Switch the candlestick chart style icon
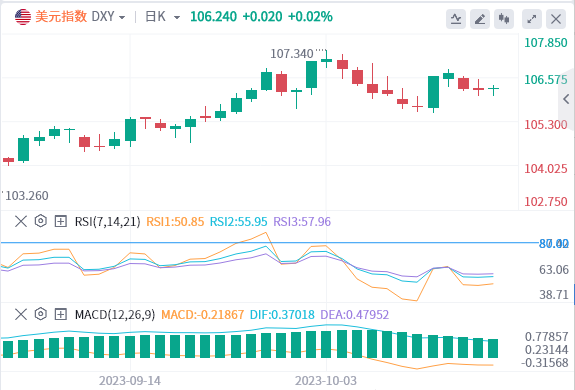The height and width of the screenshot is (390, 575). (504, 19)
